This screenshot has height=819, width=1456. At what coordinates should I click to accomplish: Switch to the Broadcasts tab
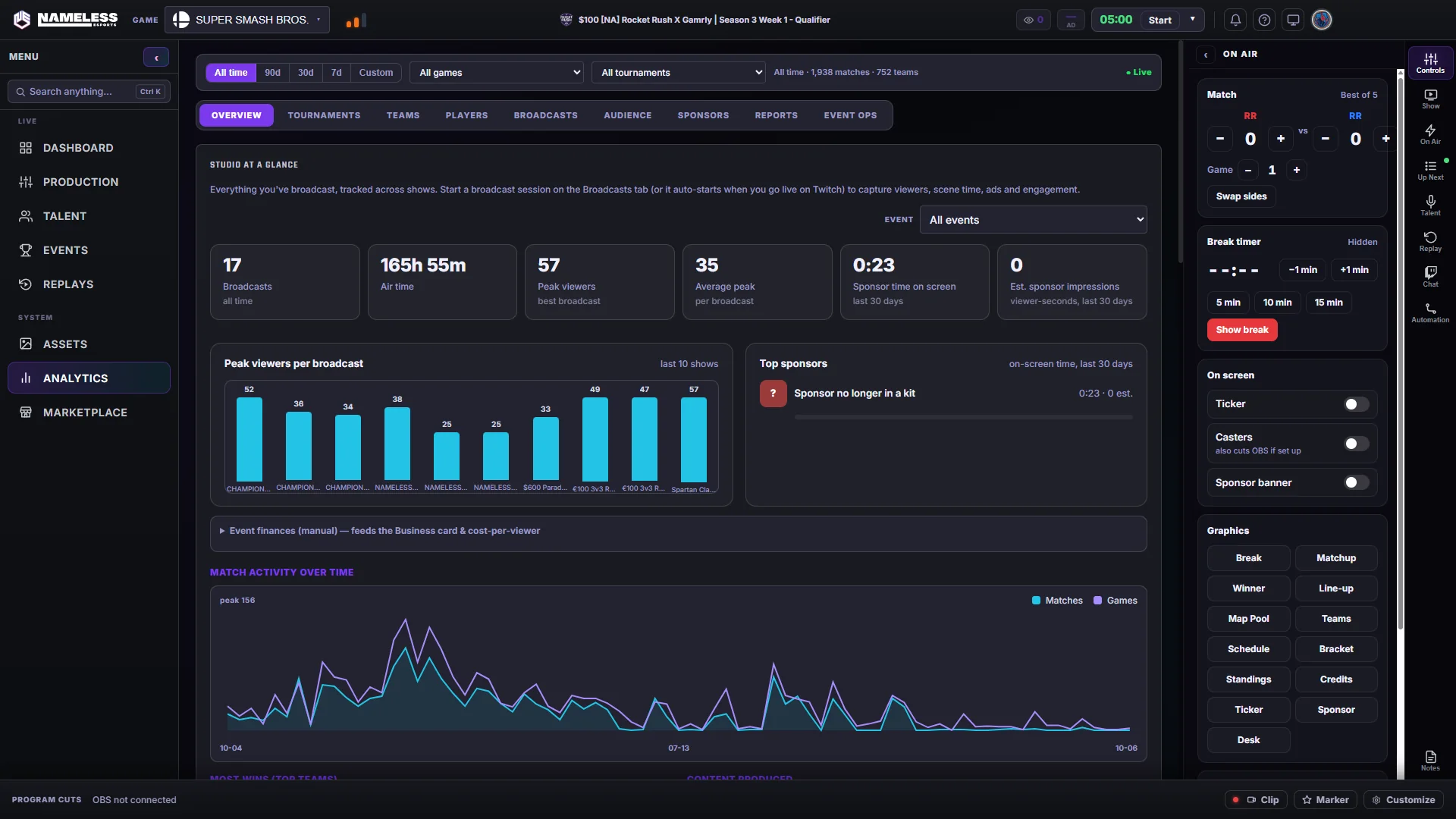[x=545, y=115]
